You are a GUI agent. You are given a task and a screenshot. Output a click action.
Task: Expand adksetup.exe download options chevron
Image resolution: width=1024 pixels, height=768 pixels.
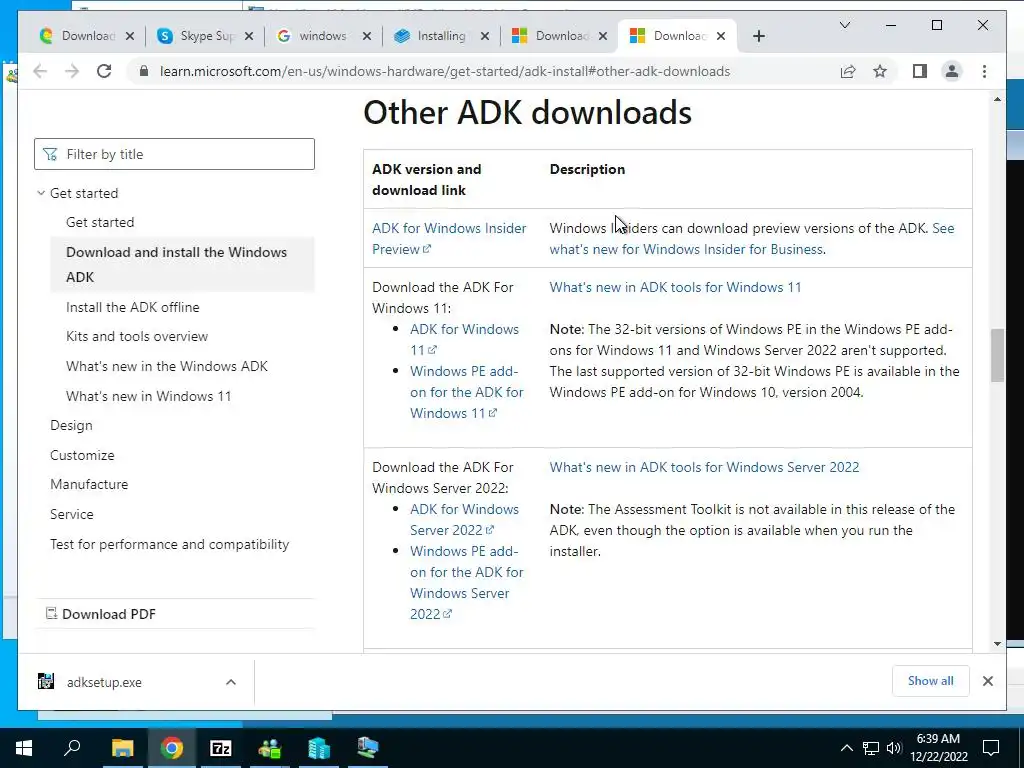click(231, 682)
